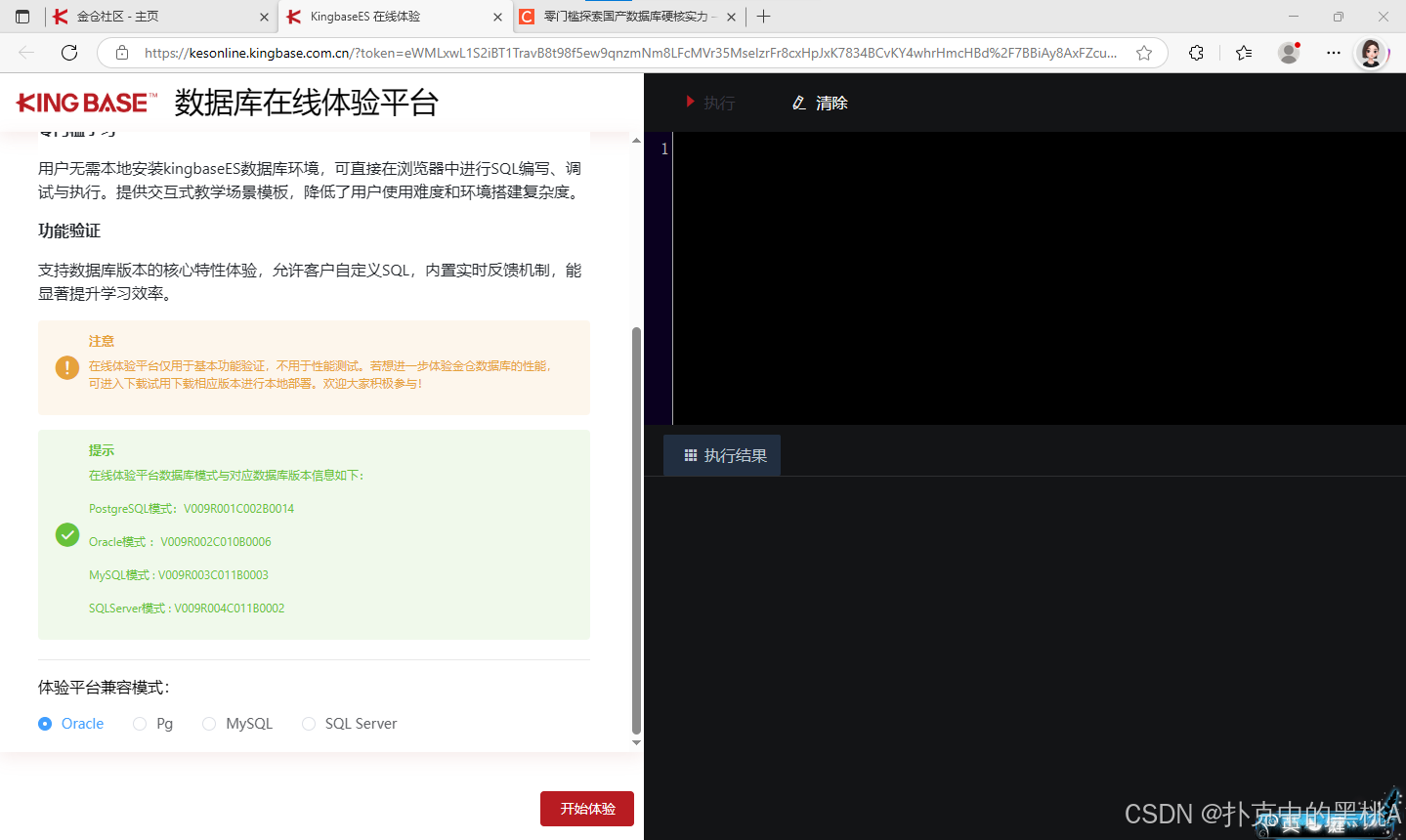Click the avatar picture in the browser toolbar
This screenshot has width=1406, height=840.
pos(1371,53)
